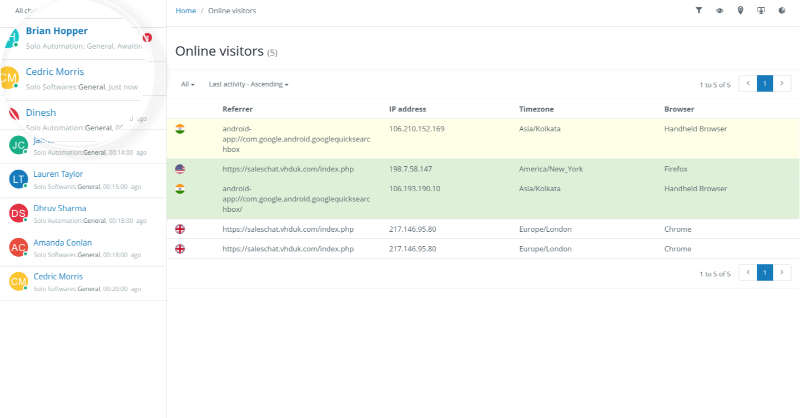Image resolution: width=800 pixels, height=418 pixels.
Task: Click the globe icon in the header
Action: pos(782,10)
